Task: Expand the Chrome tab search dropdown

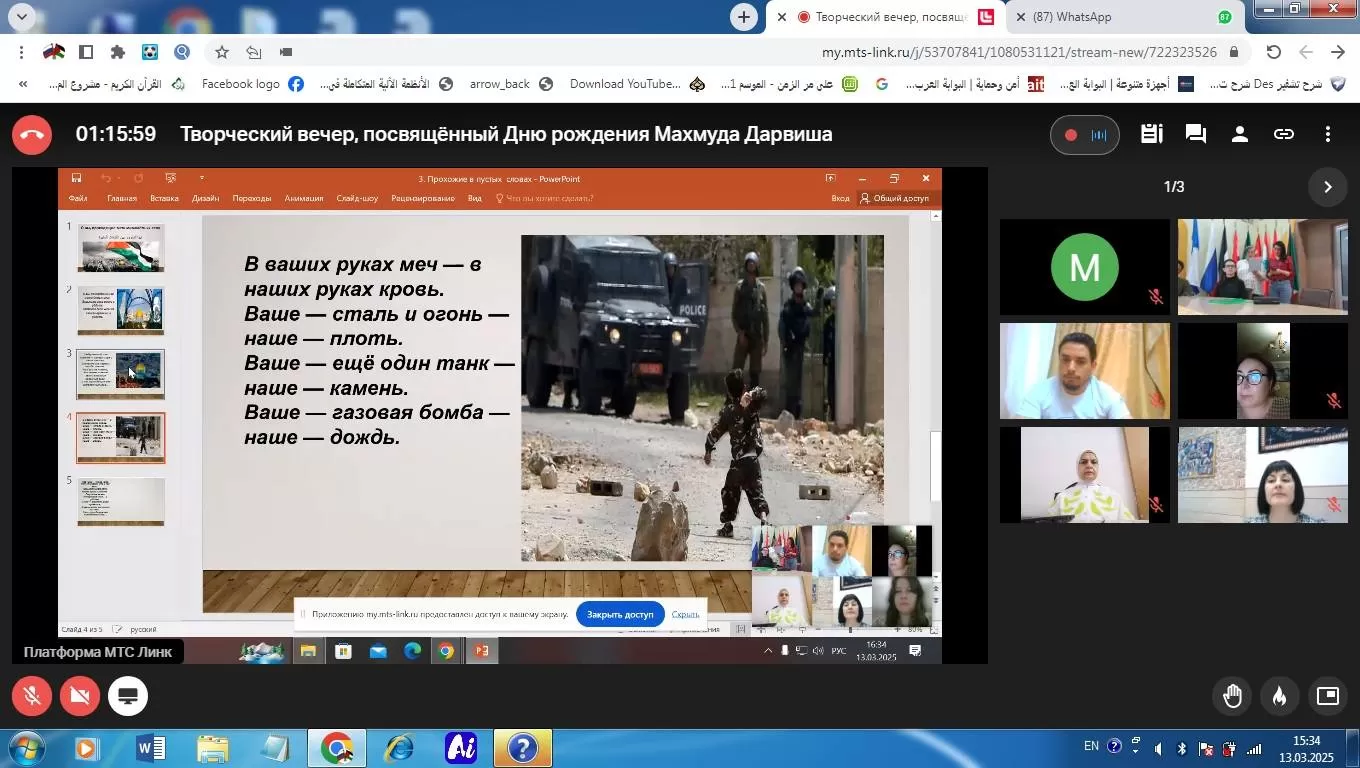Action: click(21, 17)
